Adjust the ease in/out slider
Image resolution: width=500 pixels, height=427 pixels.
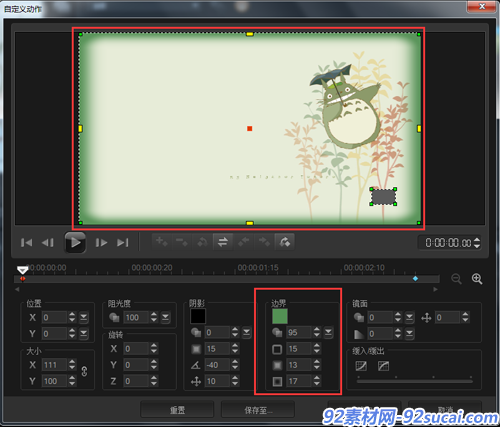[415, 381]
